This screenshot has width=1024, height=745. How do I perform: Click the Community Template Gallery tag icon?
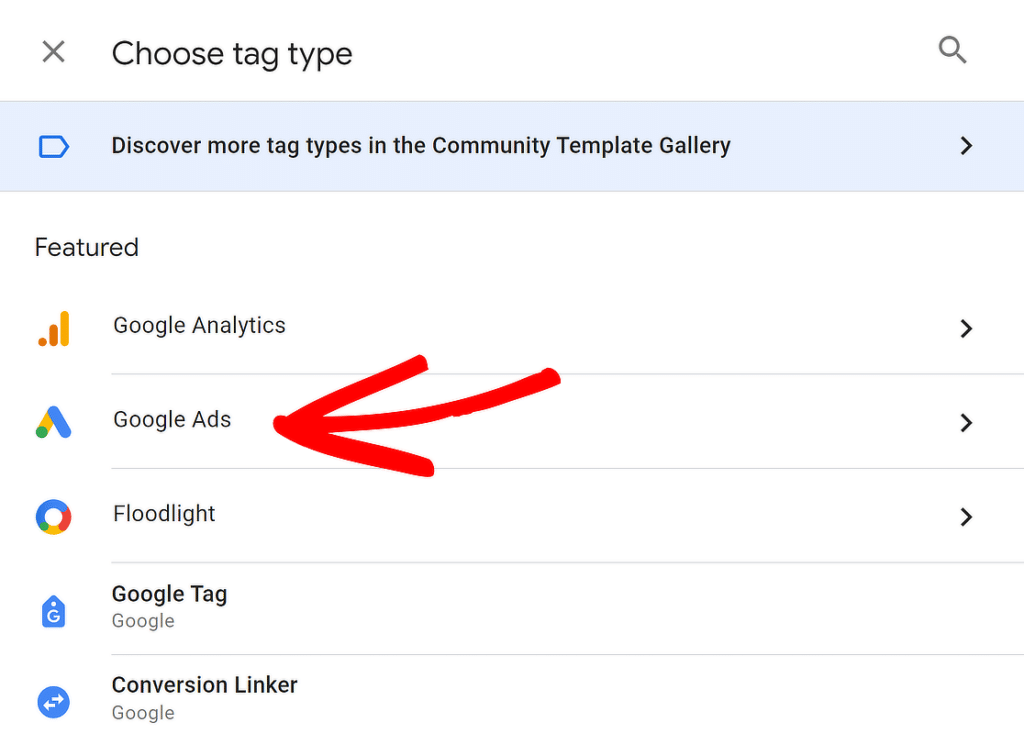tap(53, 146)
